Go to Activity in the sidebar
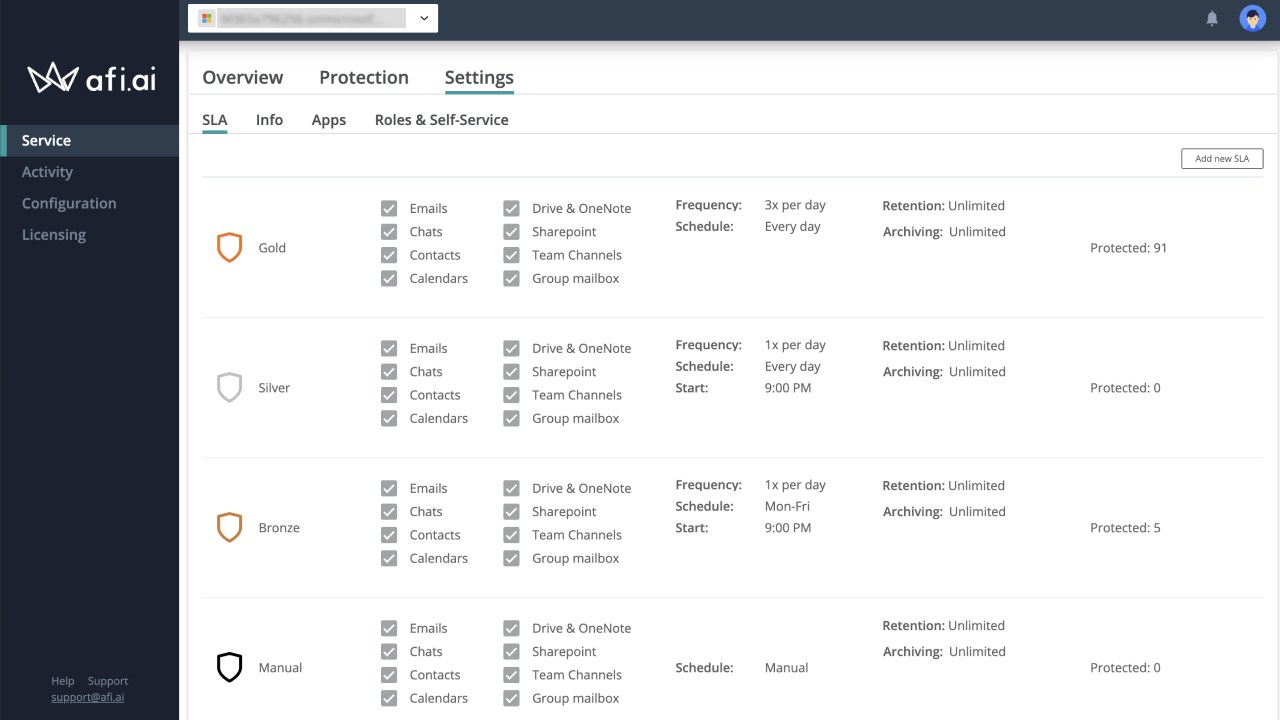Screen dimensions: 1280x720 pyautogui.click(x=47, y=172)
